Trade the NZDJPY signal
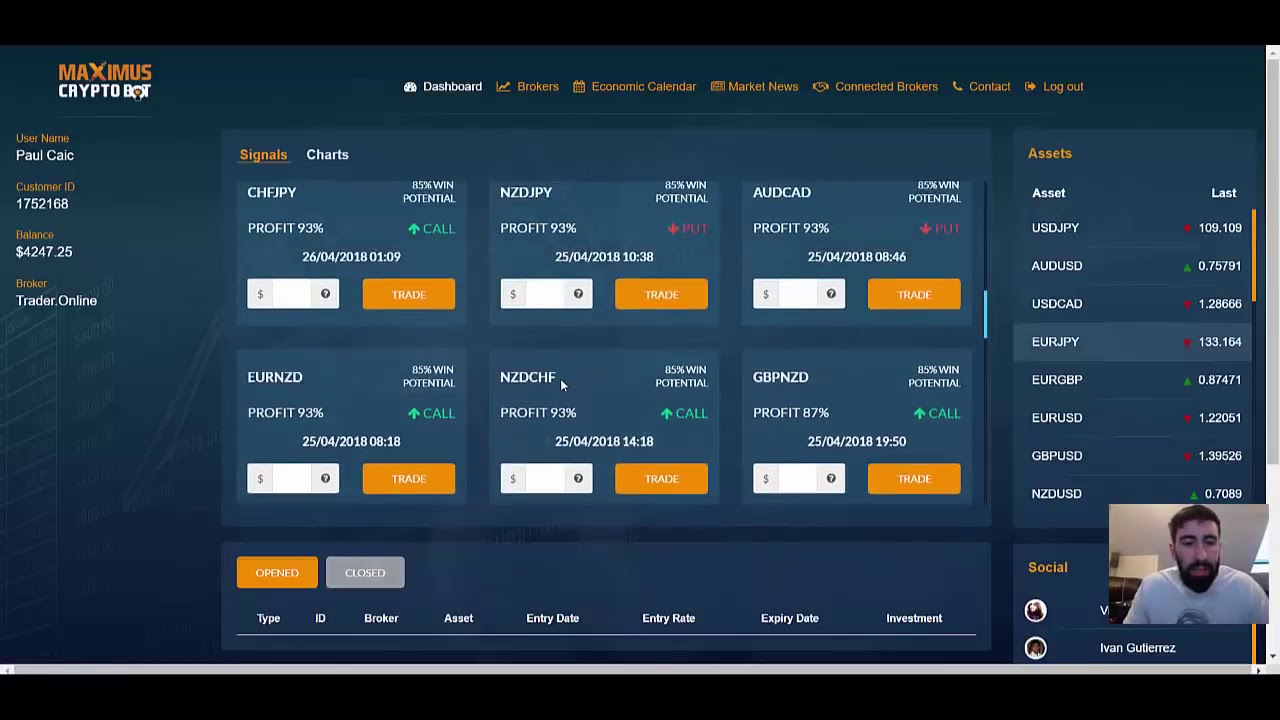 click(x=661, y=294)
